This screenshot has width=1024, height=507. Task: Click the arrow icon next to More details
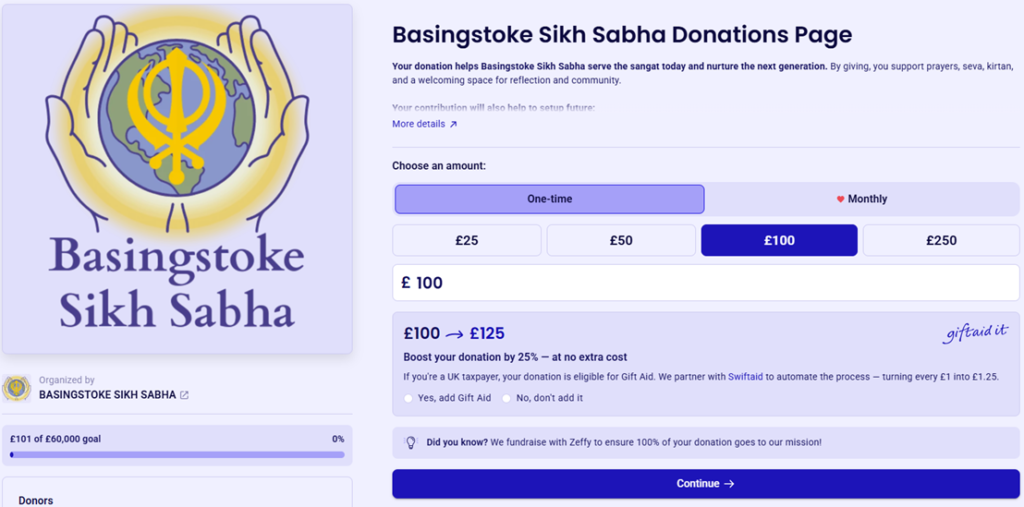(453, 124)
